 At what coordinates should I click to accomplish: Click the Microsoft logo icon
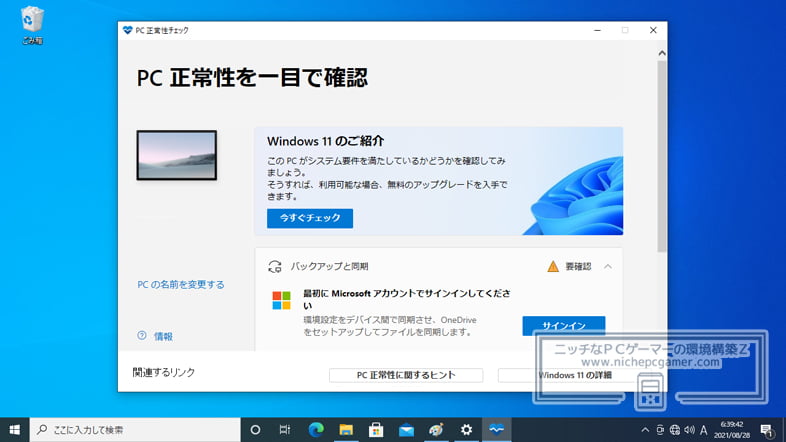281,301
